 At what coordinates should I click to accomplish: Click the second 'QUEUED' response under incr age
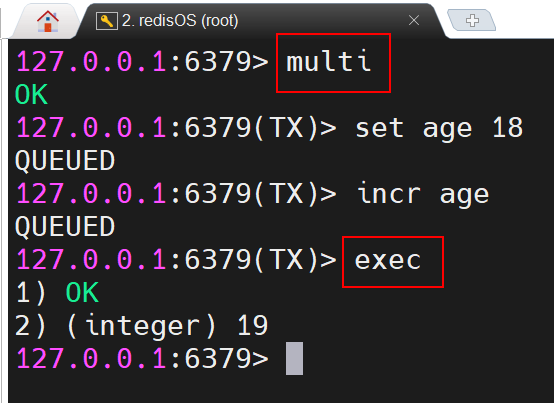65,227
